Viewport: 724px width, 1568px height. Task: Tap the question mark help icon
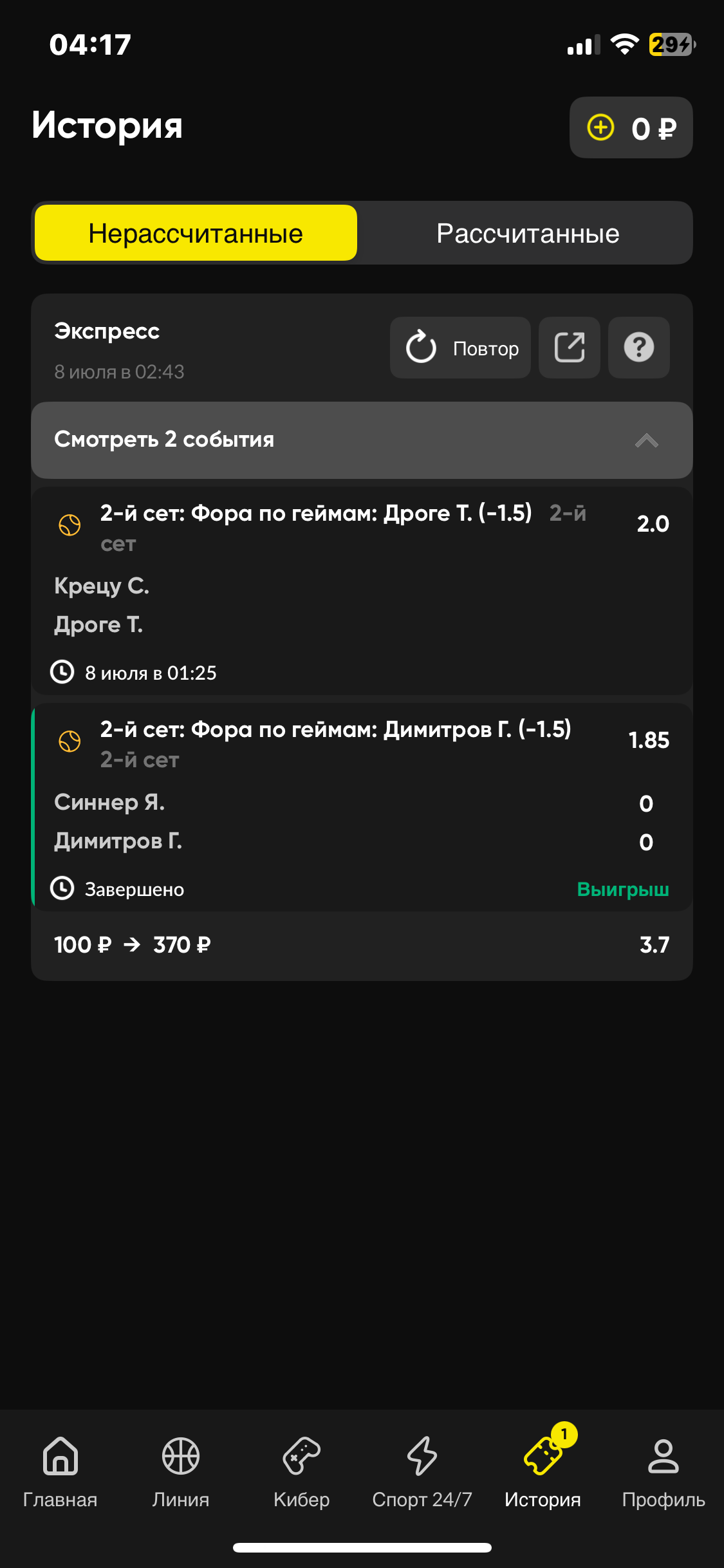pyautogui.click(x=638, y=348)
